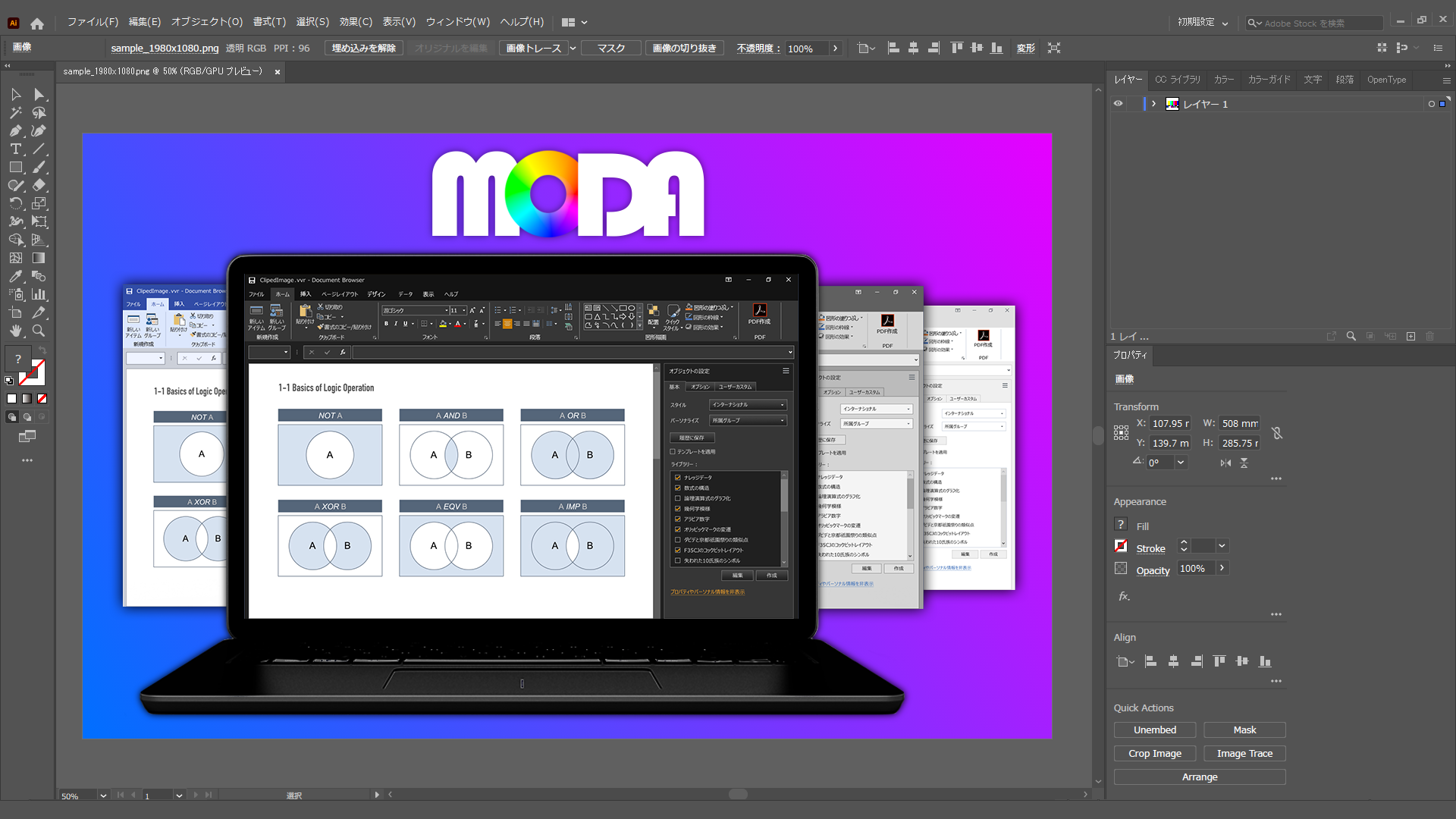Select the Rotate tool
Viewport: 1456px width, 819px height.
click(x=16, y=204)
